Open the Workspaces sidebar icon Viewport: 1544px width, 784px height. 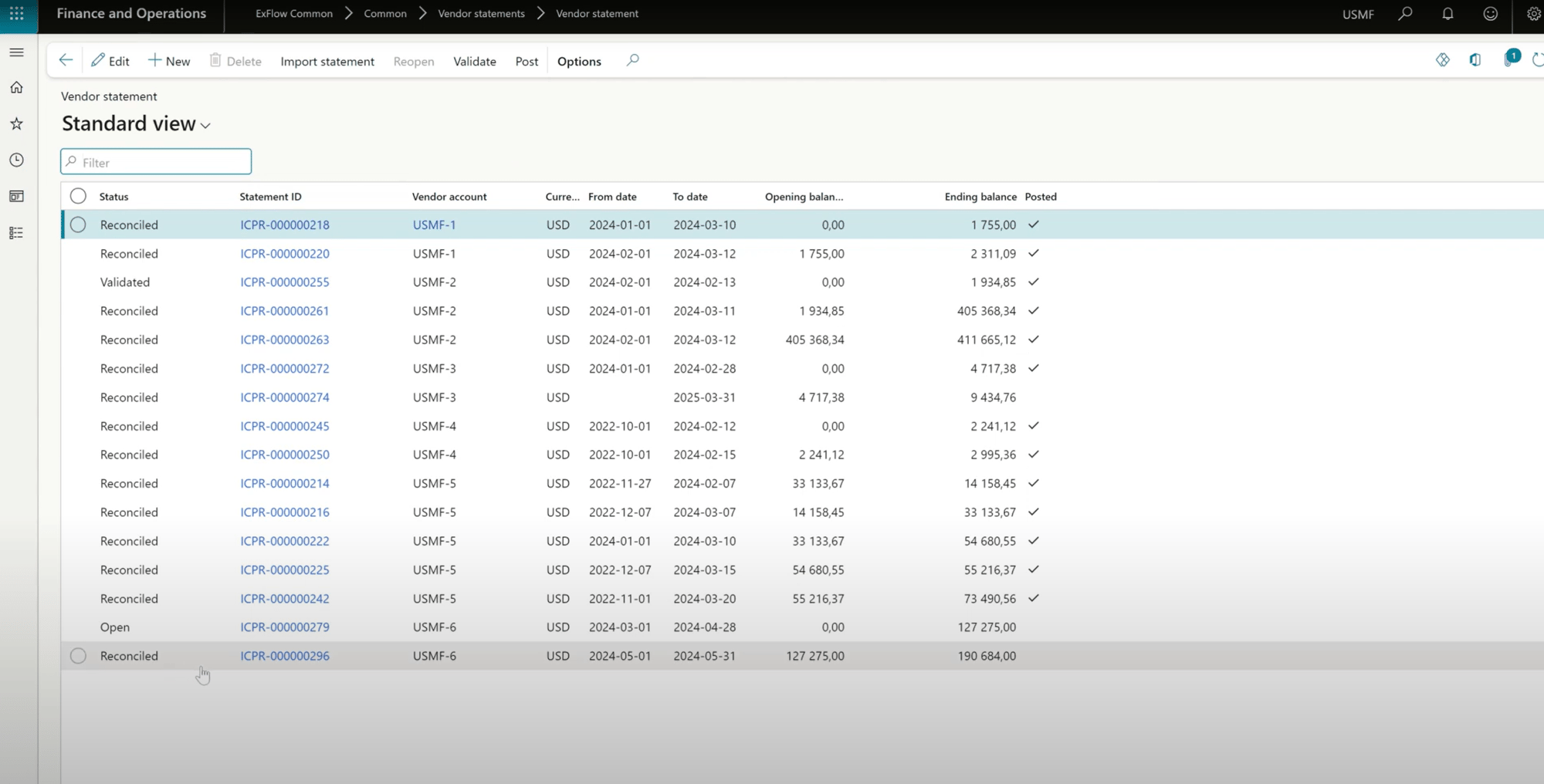click(16, 196)
